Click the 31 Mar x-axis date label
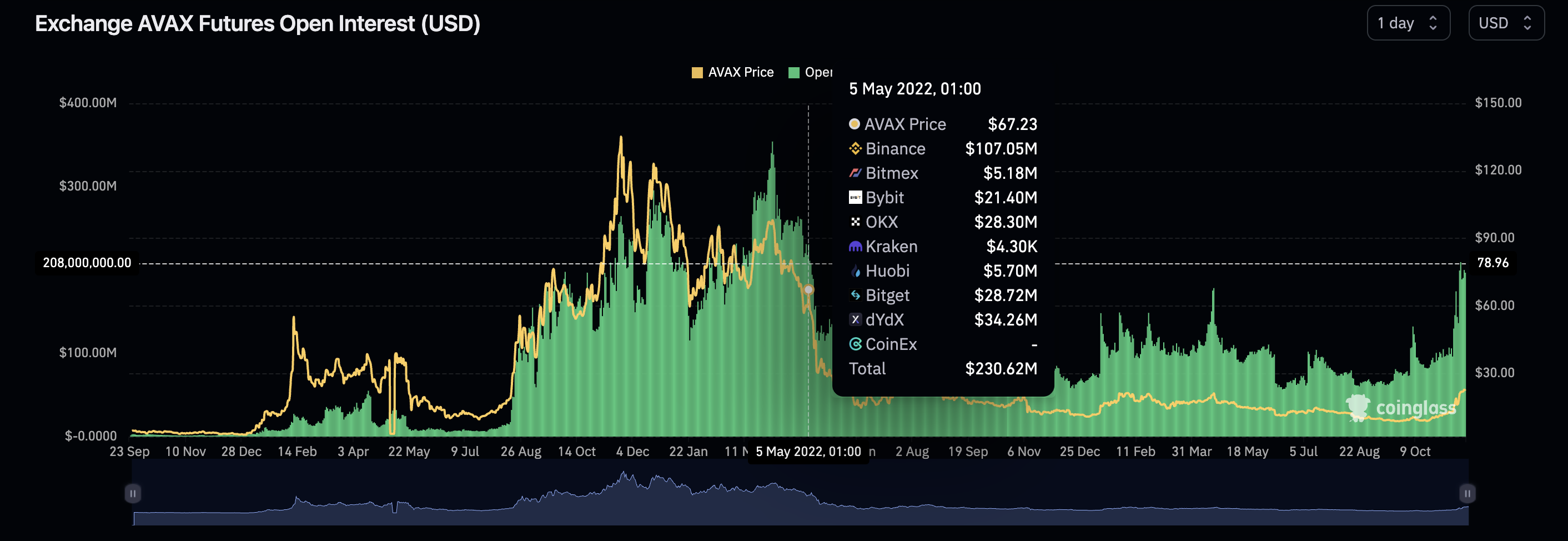Image resolution: width=1568 pixels, height=541 pixels. pos(1192,452)
